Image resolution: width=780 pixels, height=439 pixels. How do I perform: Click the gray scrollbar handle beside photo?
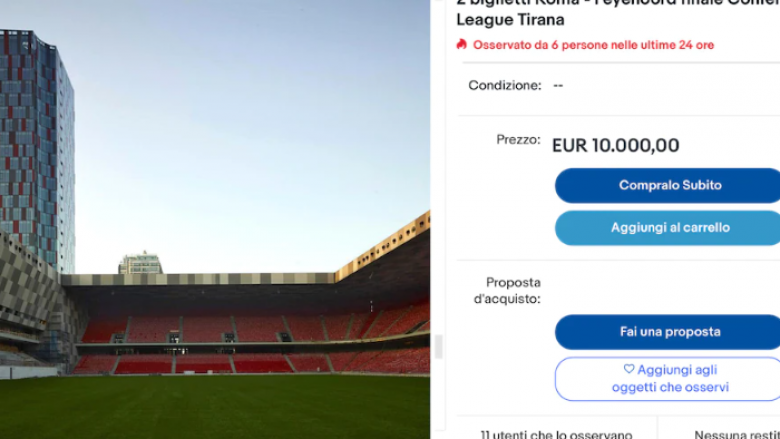coord(438,347)
